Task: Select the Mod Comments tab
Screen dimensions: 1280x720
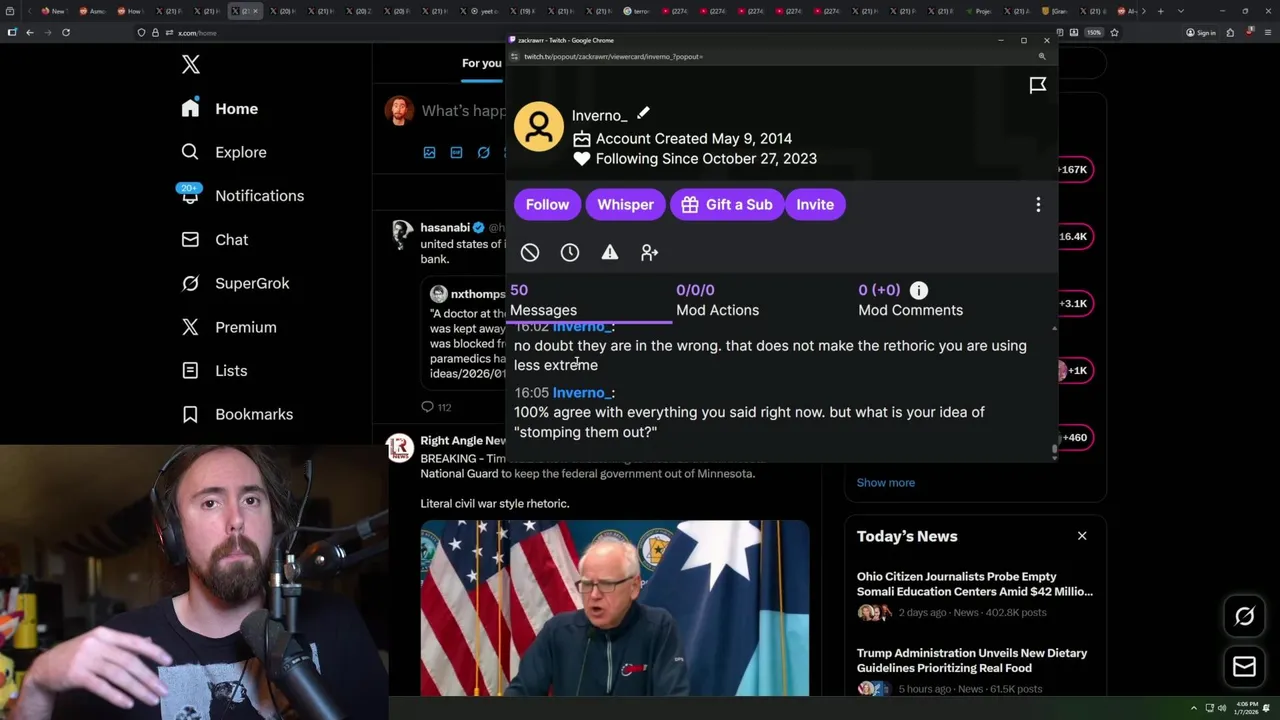Action: [910, 300]
